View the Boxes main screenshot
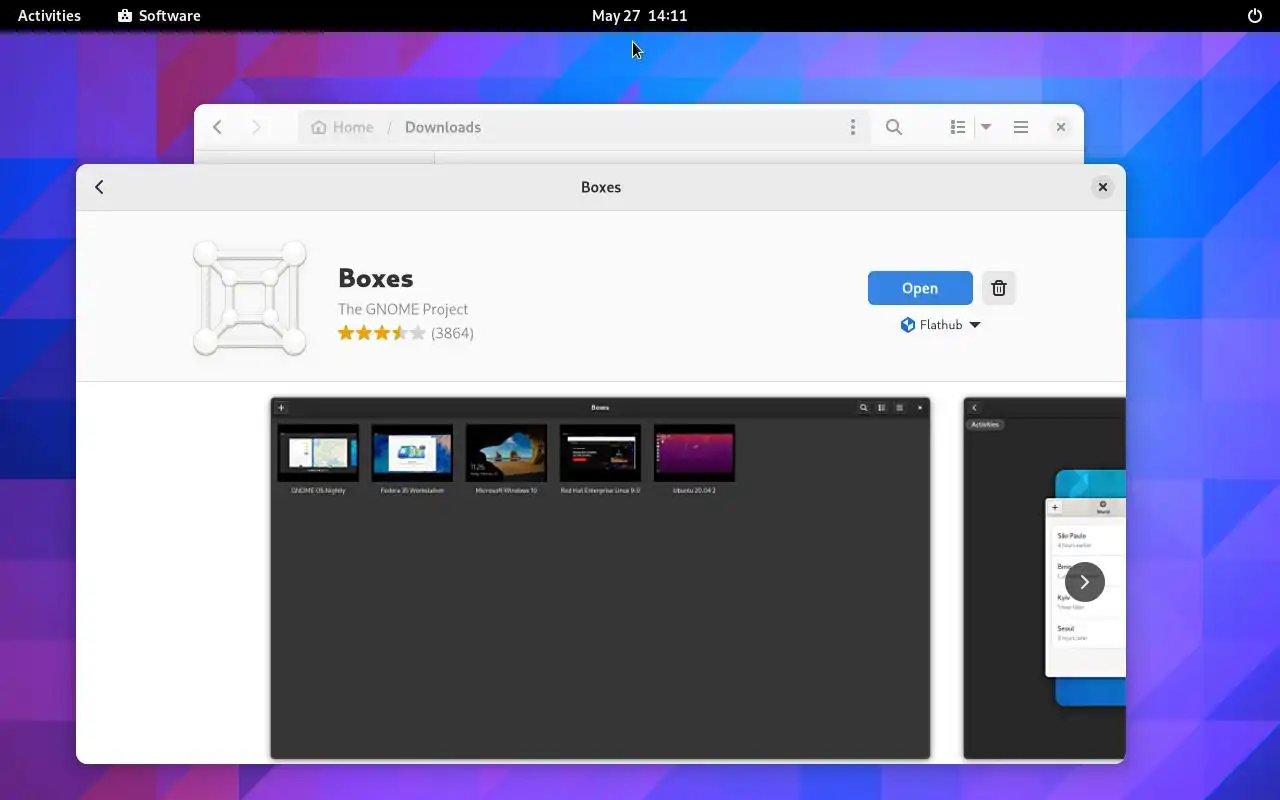The height and width of the screenshot is (800, 1280). click(600, 578)
